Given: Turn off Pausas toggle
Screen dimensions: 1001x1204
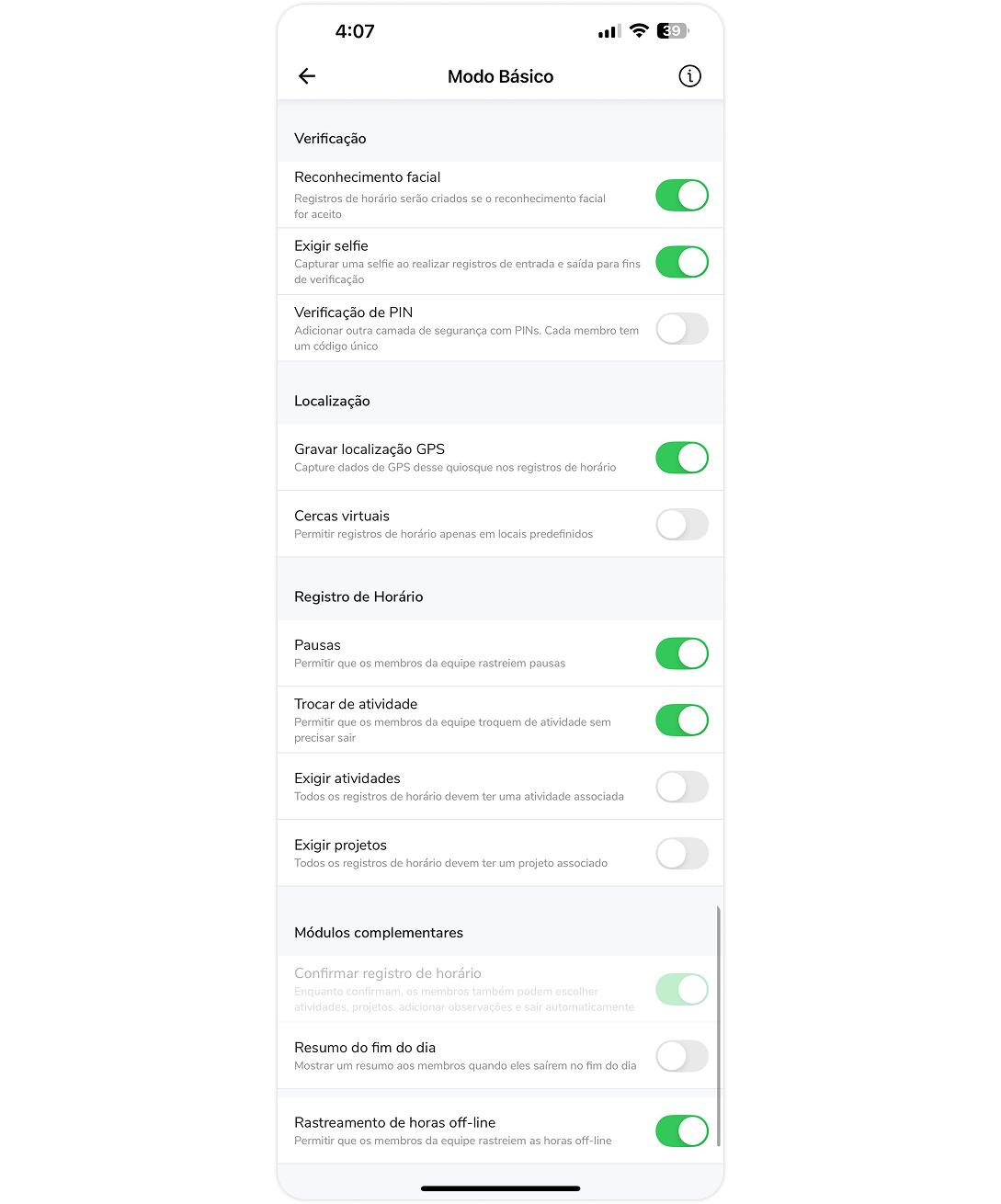Looking at the screenshot, I should pyautogui.click(x=681, y=653).
